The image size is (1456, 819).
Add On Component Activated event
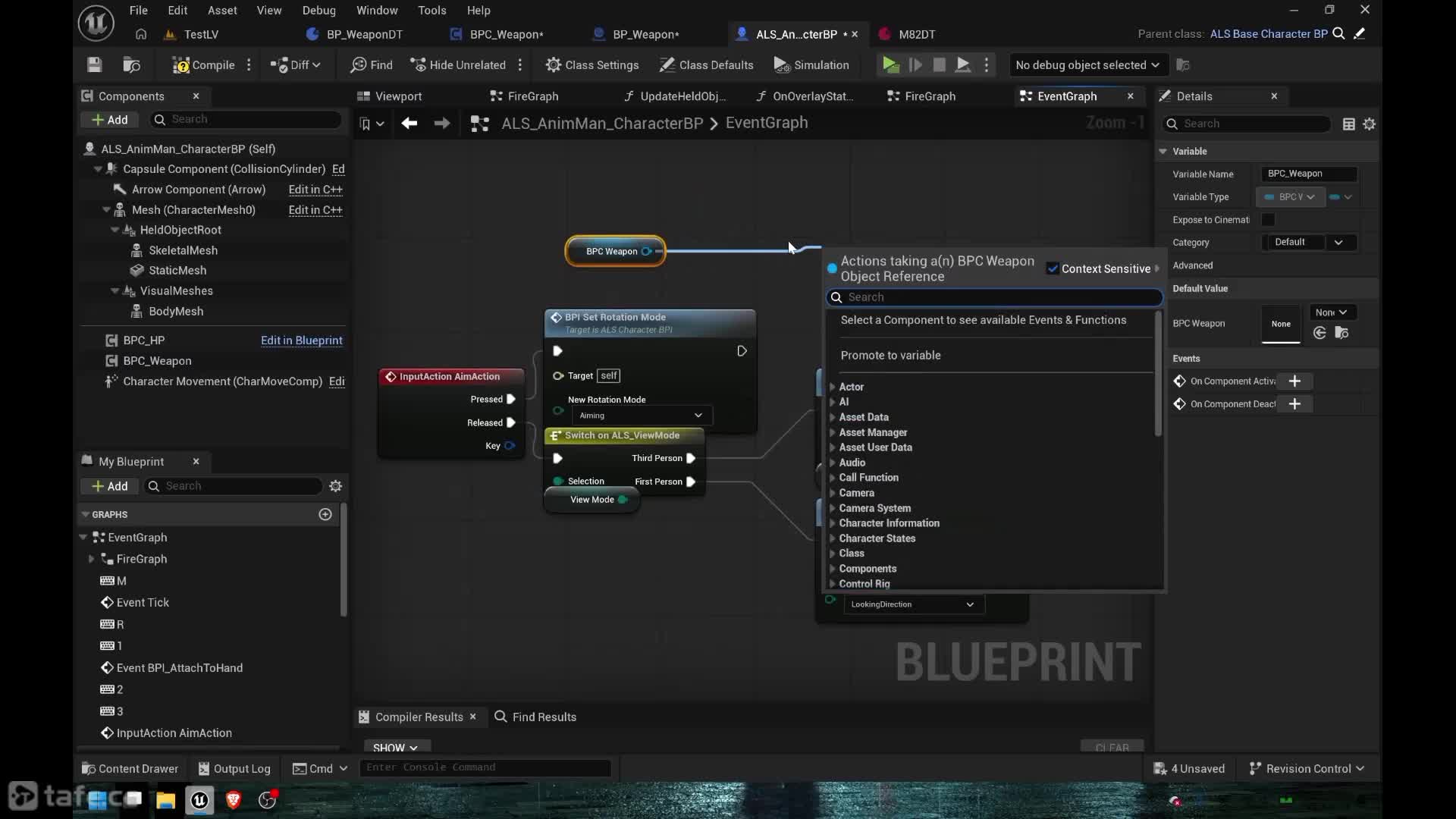pos(1294,381)
